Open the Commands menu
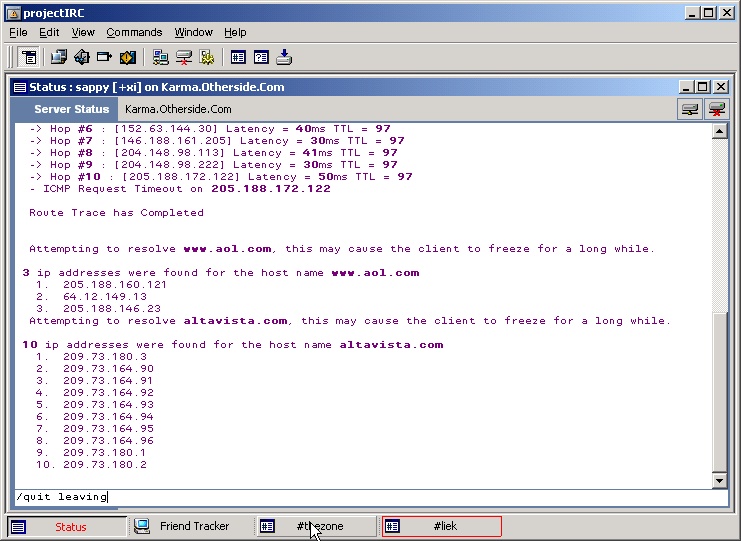 point(134,33)
